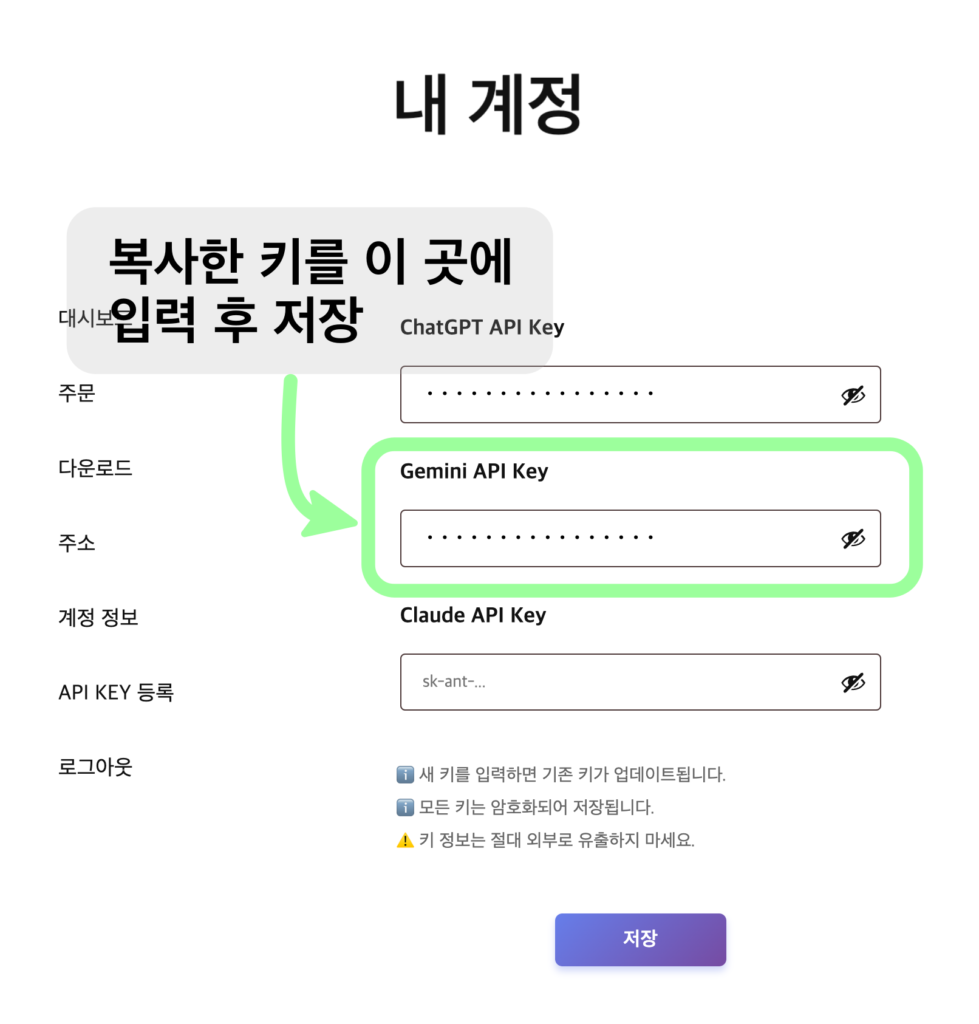Viewport: 979px width, 1024px height.
Task: Open the 주문 menu item
Action: pyautogui.click(x=77, y=393)
